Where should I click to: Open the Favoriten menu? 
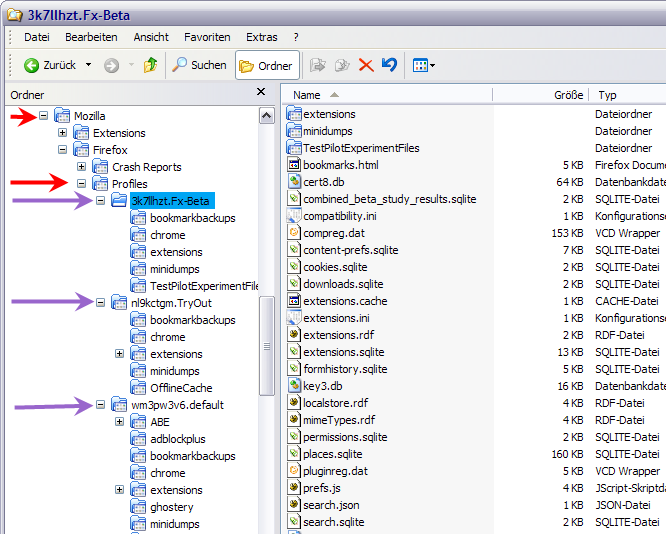207,37
